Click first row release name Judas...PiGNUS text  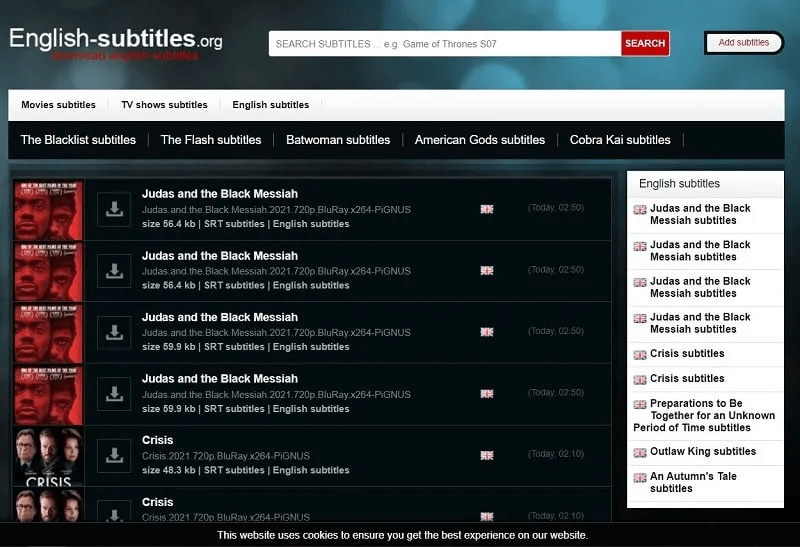[276, 210]
